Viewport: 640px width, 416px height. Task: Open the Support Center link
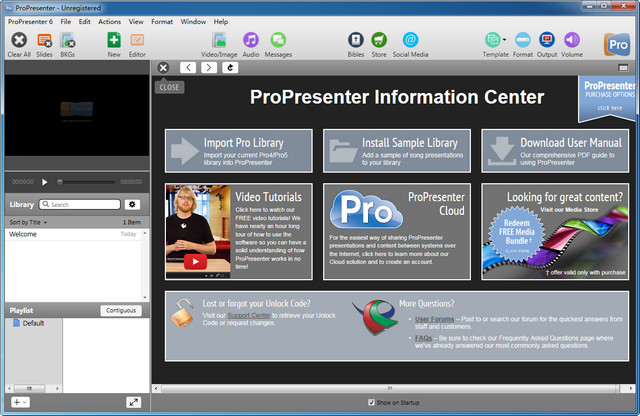(249, 316)
